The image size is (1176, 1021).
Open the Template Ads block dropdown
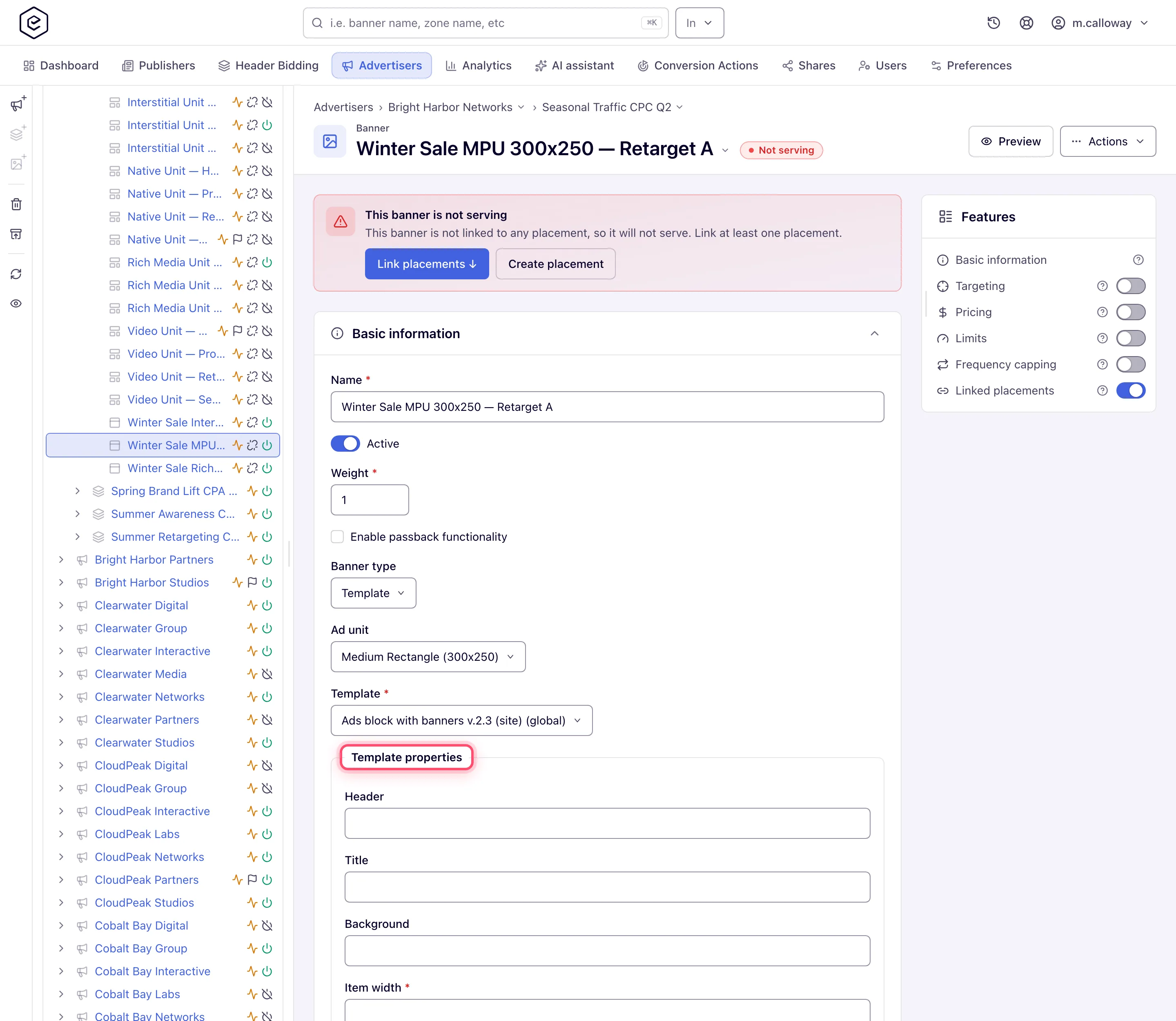pos(461,721)
